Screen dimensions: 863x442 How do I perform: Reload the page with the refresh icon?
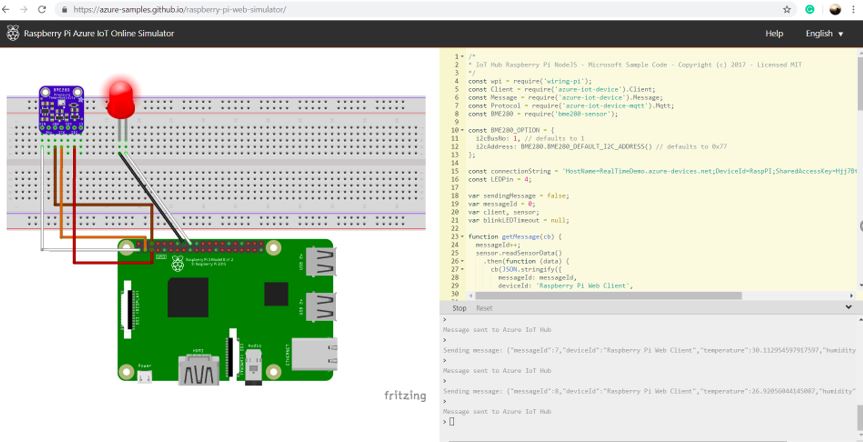point(42,9)
